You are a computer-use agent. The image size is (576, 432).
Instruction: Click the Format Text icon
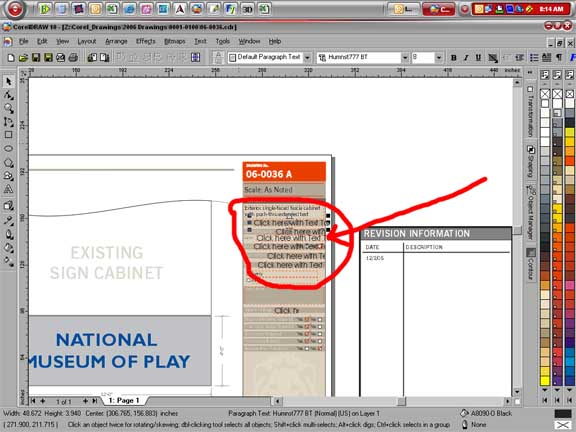point(572,58)
